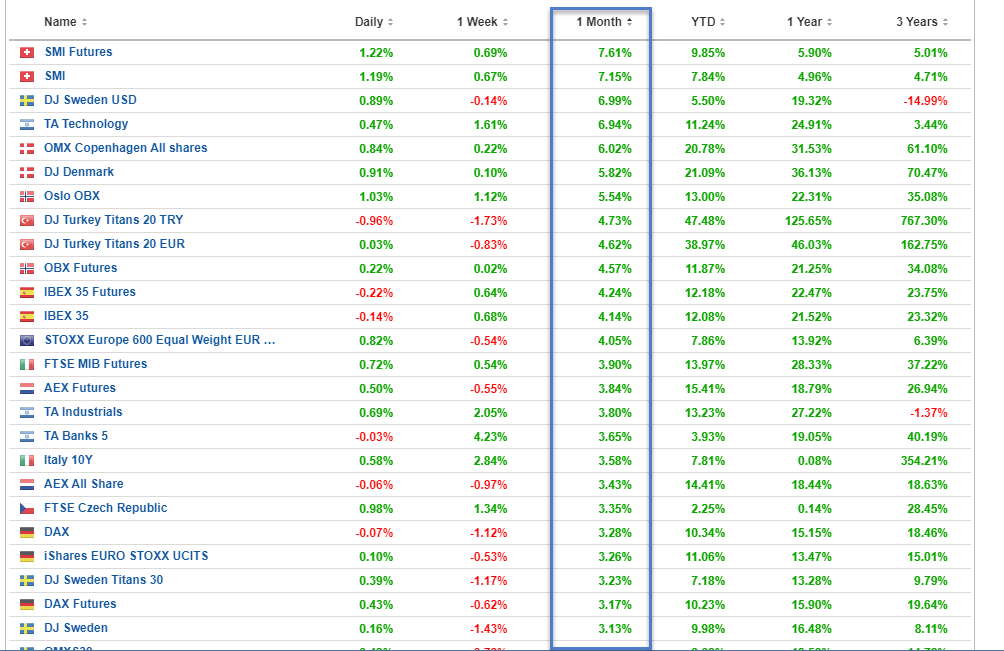Open the Italy 10Y link
Viewport: 1004px width, 651px height.
[68, 460]
